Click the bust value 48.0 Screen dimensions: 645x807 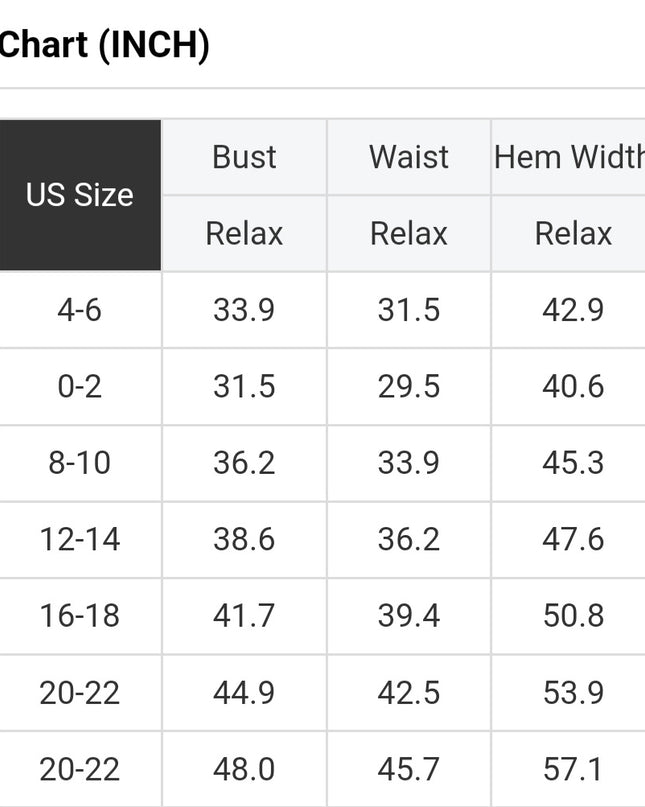(x=244, y=769)
